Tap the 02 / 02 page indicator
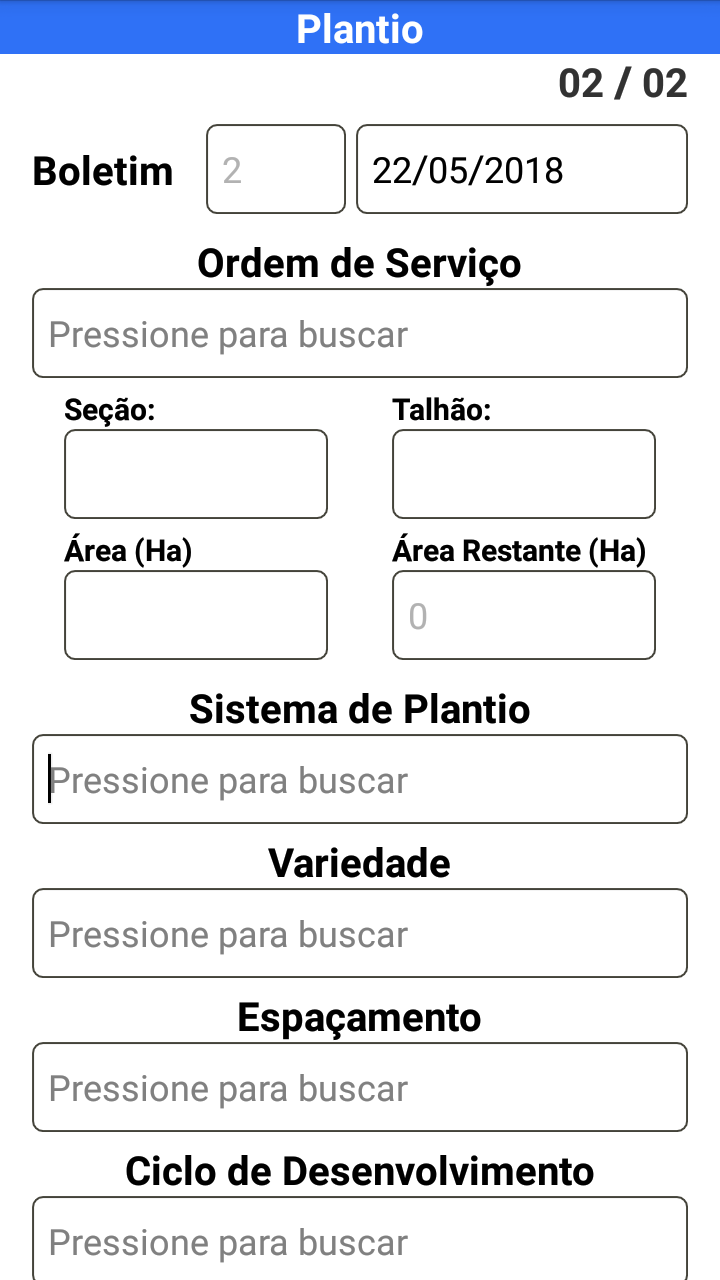The width and height of the screenshot is (720, 1280). point(623,84)
